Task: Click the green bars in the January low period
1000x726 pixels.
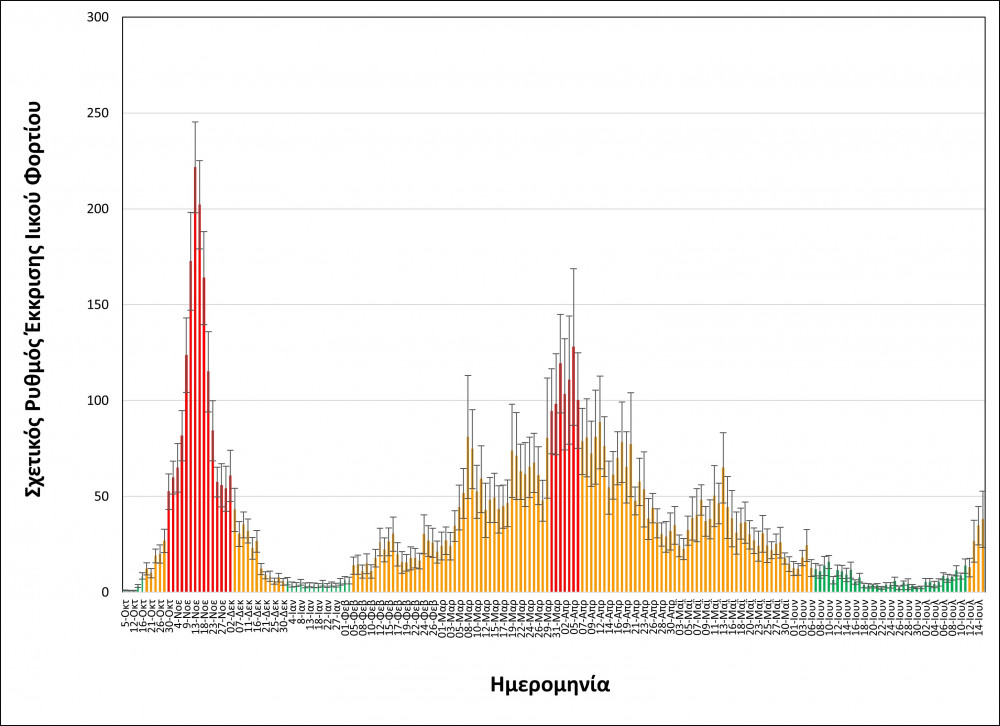Action: pos(312,587)
